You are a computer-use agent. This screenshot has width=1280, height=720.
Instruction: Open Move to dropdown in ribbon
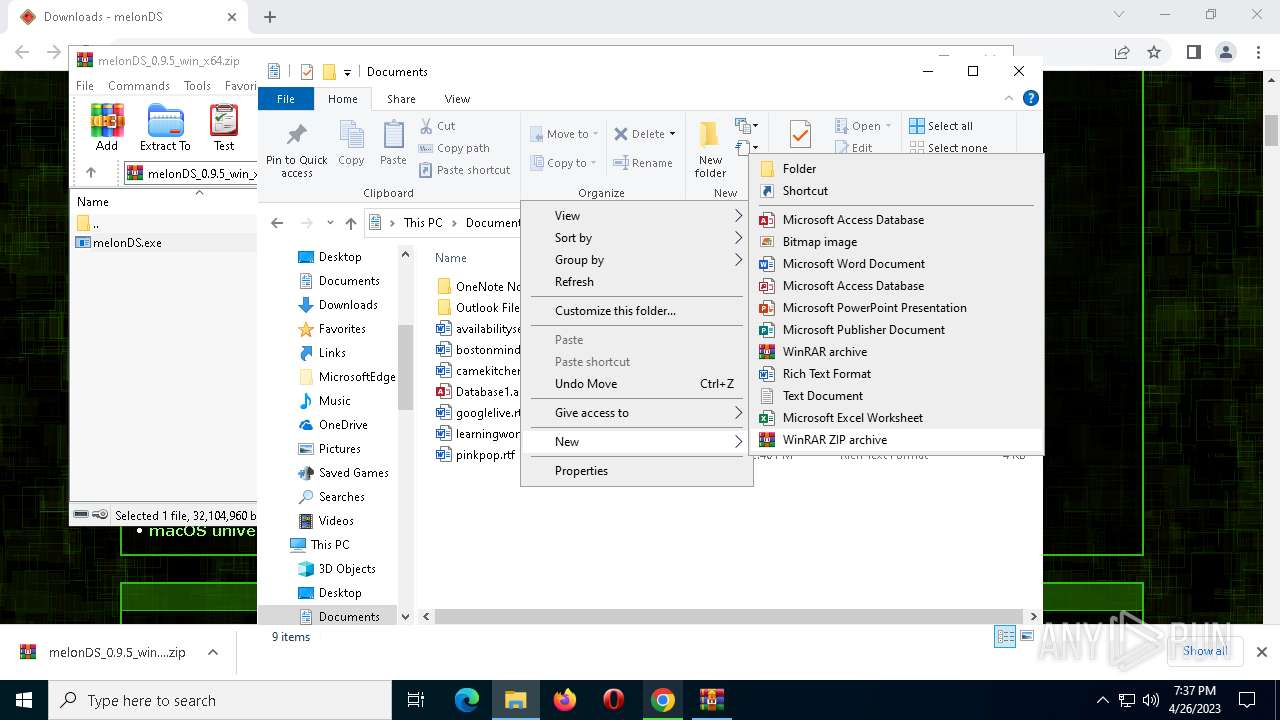point(563,134)
